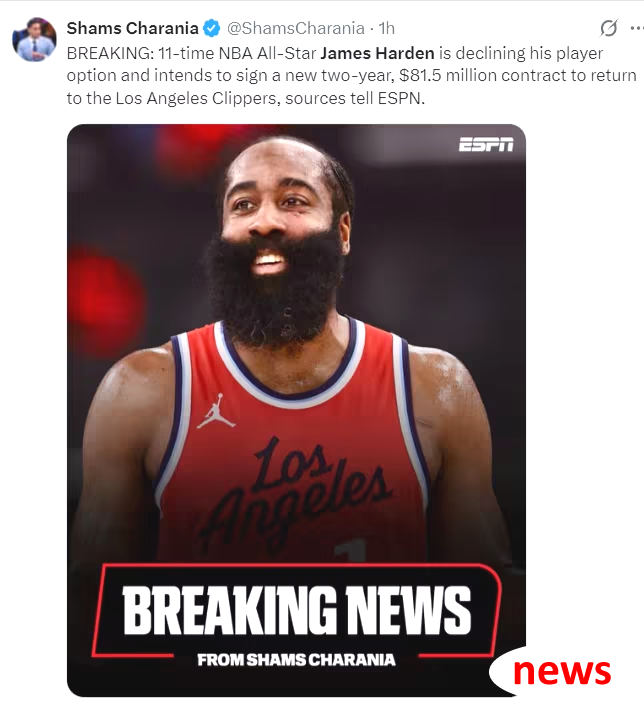
Task: Open the attached ESPN breaking news image
Action: click(x=296, y=410)
